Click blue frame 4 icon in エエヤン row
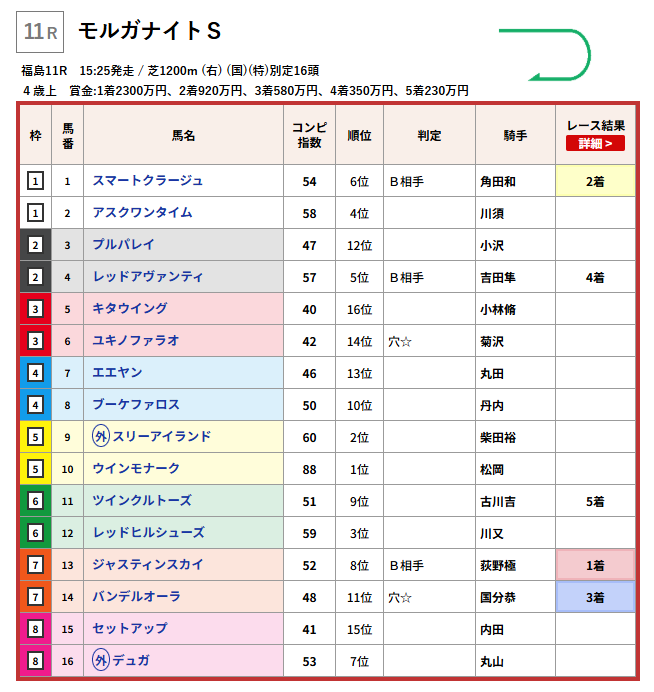 (35, 373)
